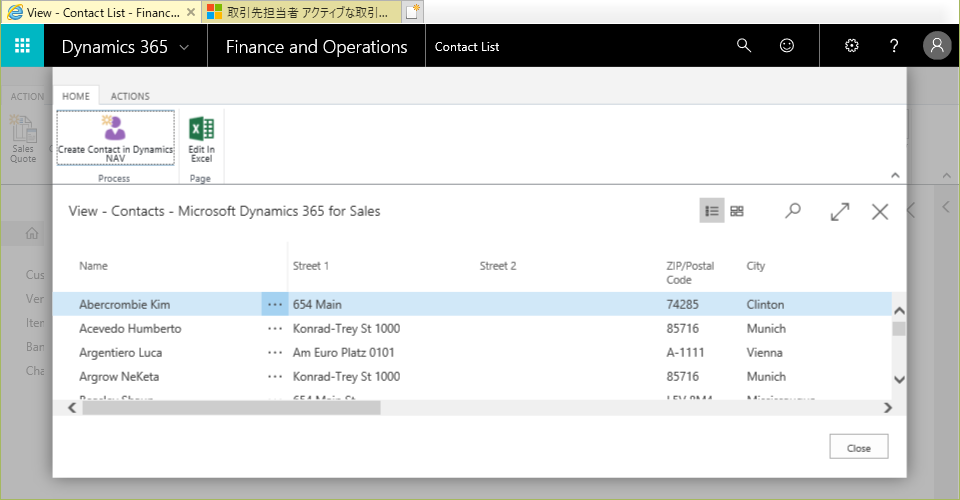Click the search magnifier in the top bar
The image size is (960, 500).
[x=743, y=45]
